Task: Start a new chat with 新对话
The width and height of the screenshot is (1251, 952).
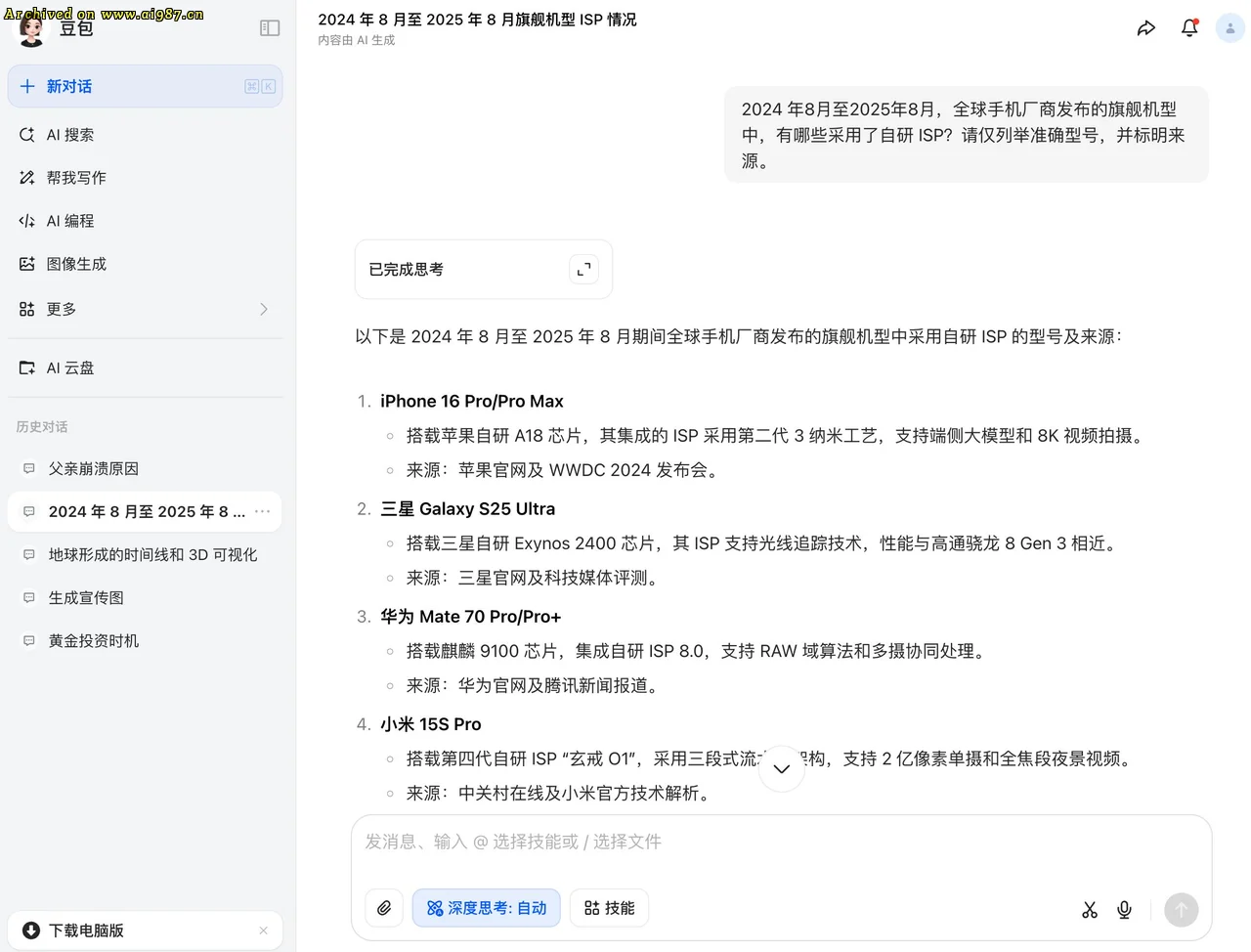Action: [145, 86]
